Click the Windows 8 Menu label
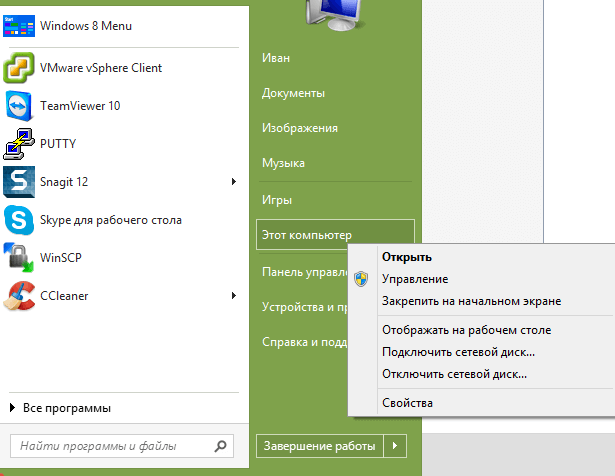 point(86,26)
